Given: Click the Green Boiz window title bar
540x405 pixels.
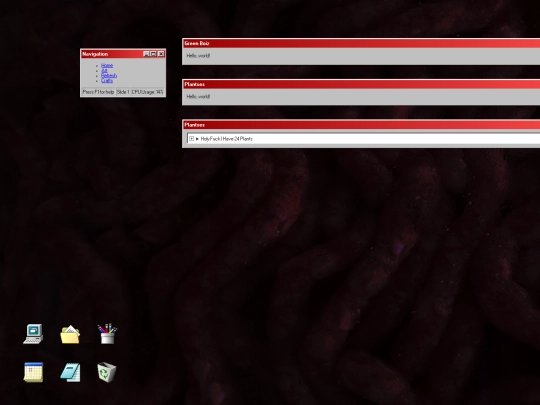Looking at the screenshot, I should click(361, 43).
